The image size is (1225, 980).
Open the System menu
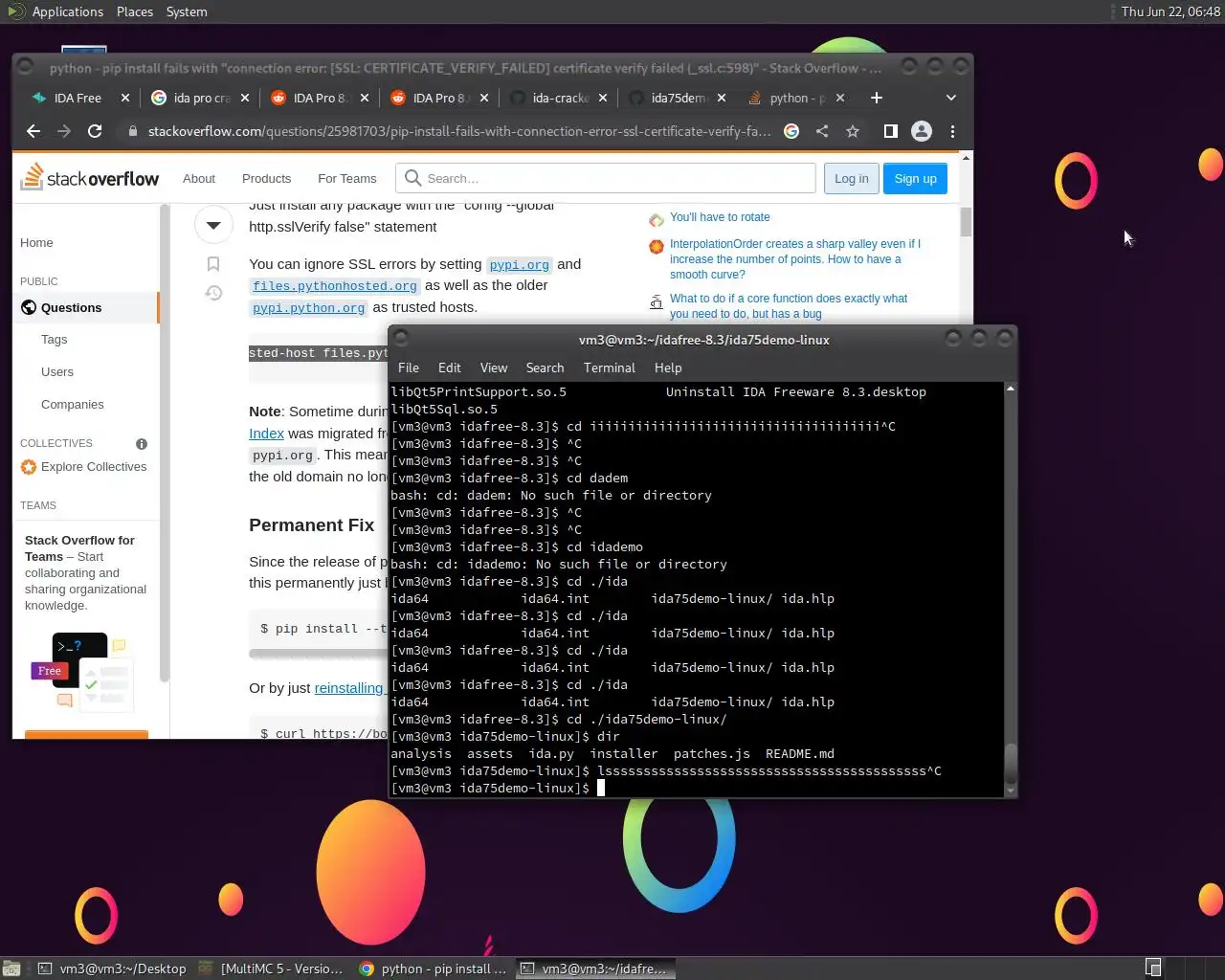(187, 11)
